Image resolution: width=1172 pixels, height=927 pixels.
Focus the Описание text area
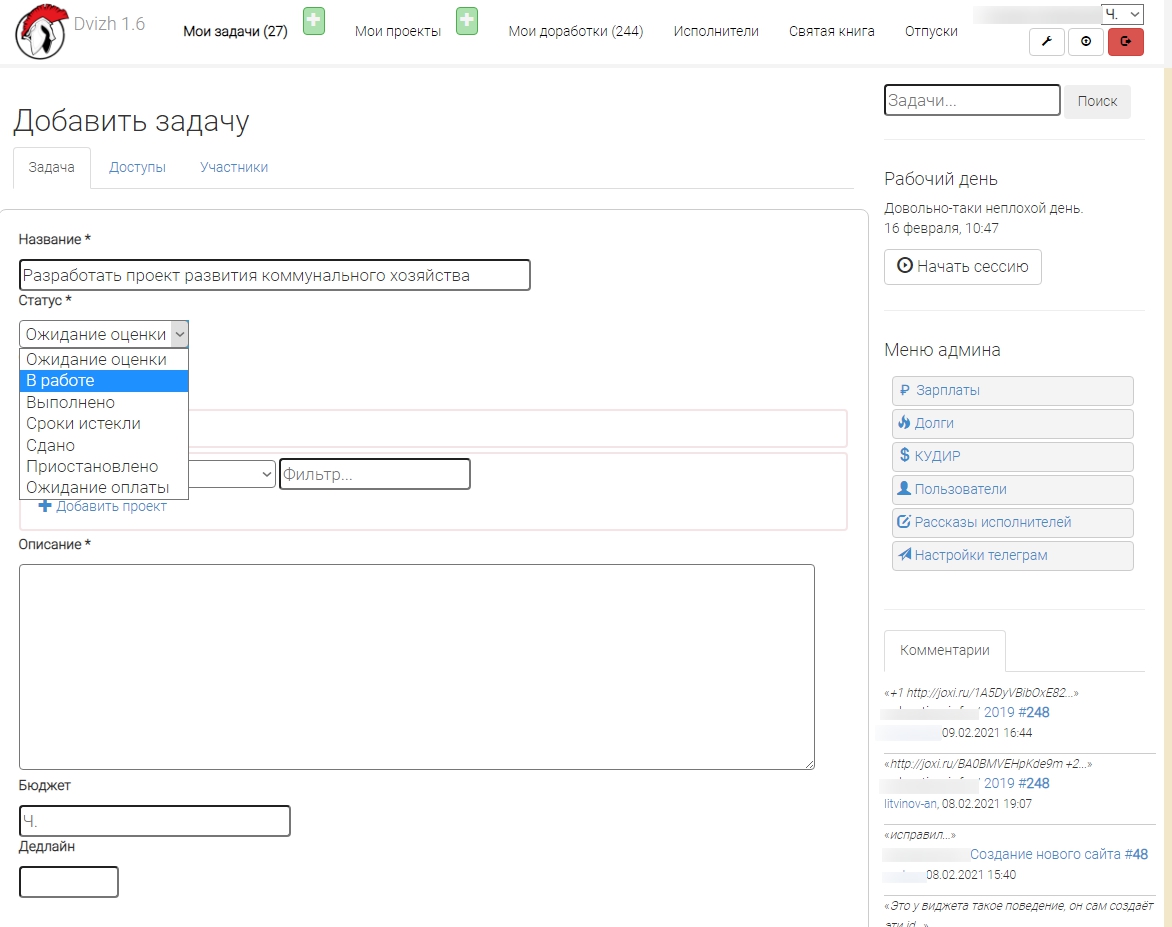416,666
